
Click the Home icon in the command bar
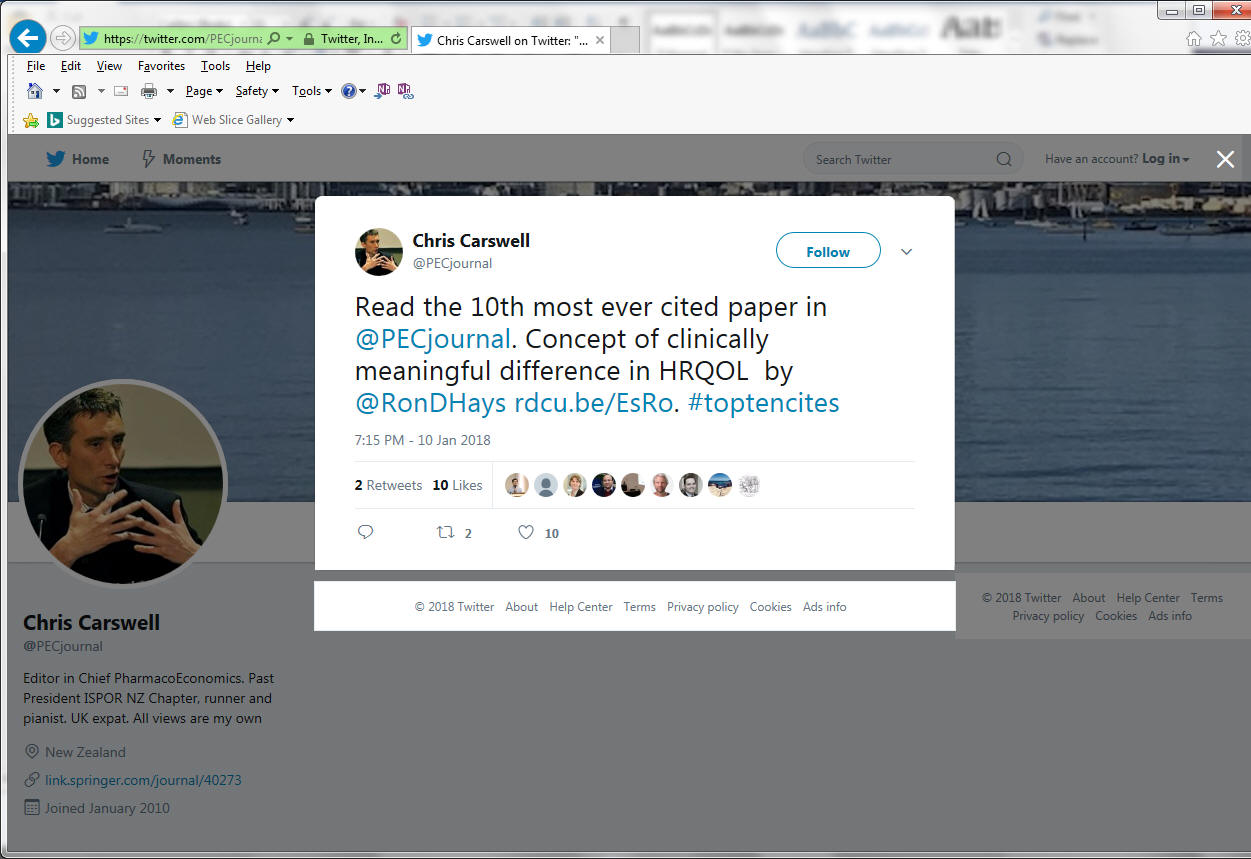pyautogui.click(x=35, y=91)
